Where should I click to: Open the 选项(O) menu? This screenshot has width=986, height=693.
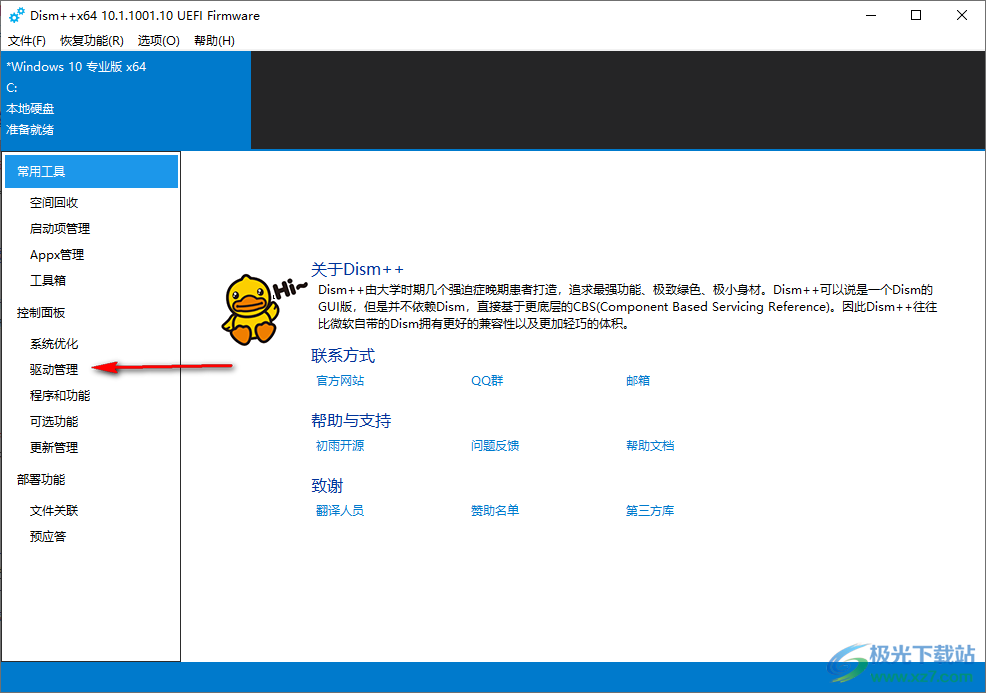[158, 41]
